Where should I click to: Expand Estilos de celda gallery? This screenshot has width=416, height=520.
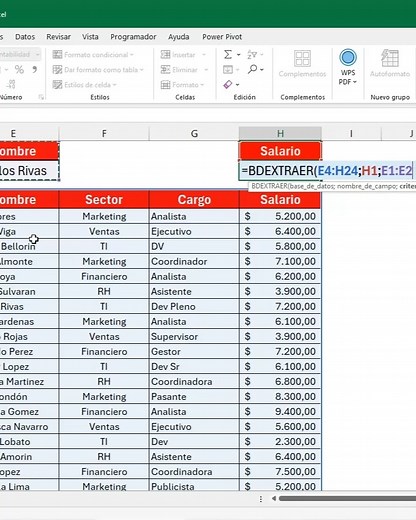coord(85,85)
